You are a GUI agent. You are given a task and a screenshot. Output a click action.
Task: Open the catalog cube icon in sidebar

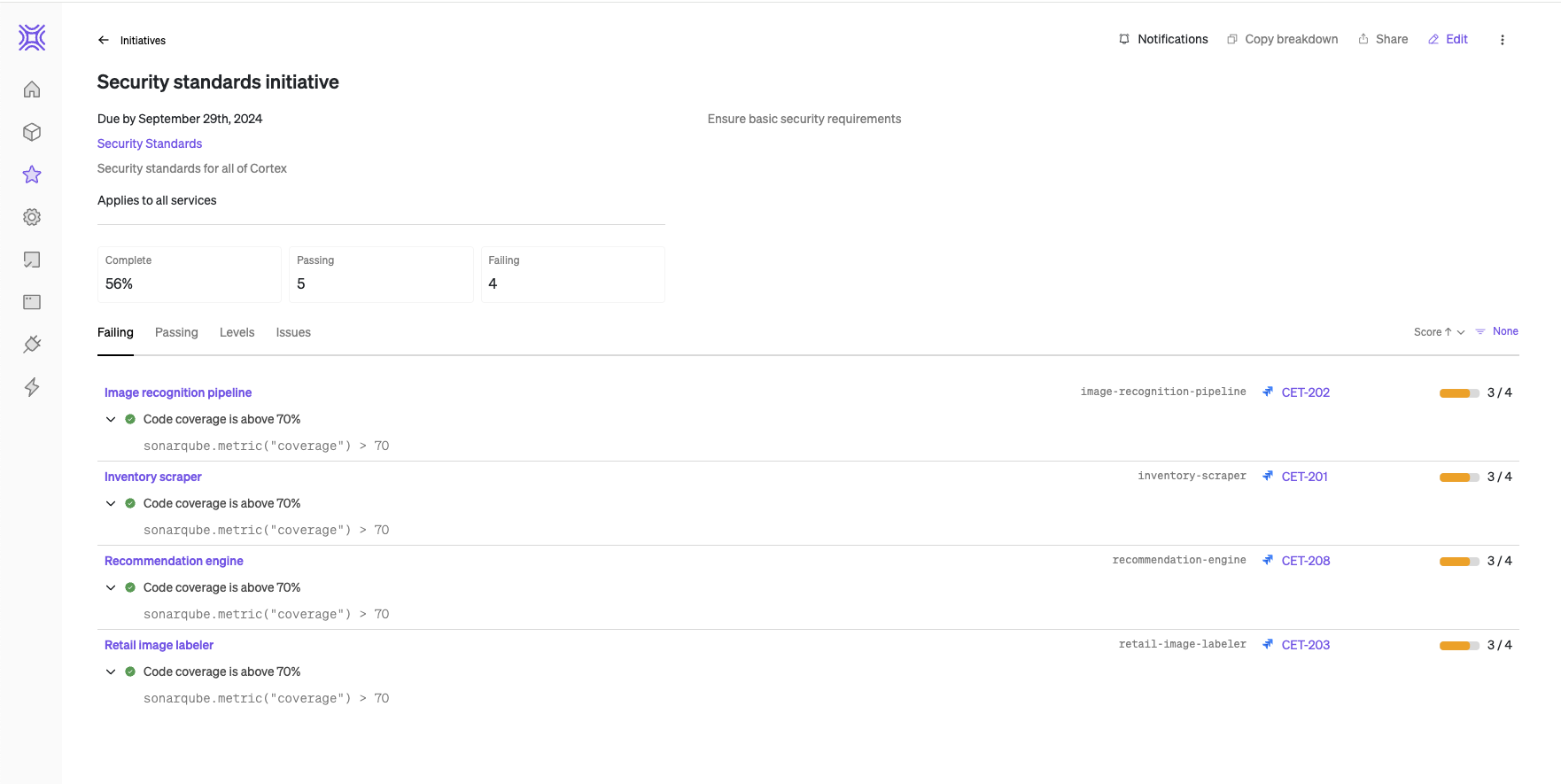[32, 132]
